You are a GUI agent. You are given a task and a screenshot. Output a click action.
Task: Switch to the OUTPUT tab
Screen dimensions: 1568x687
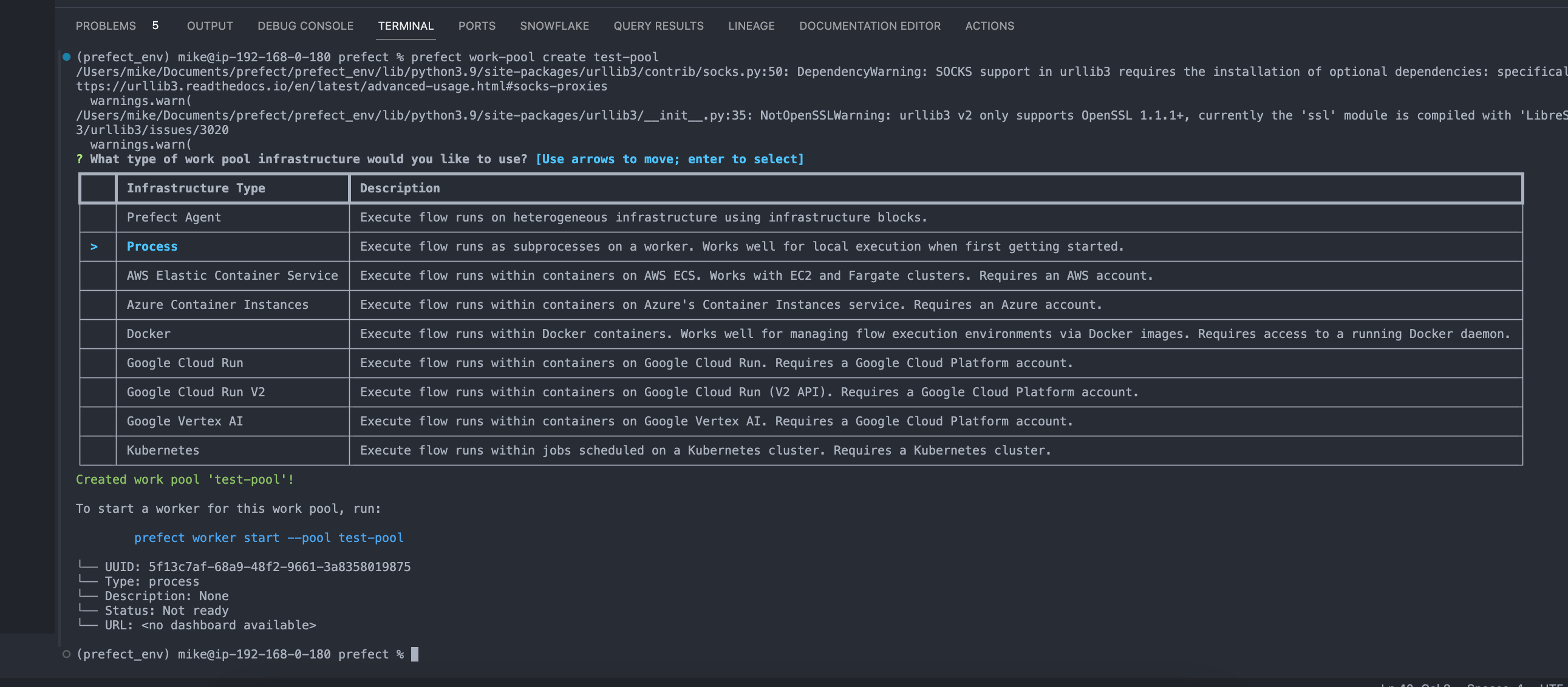(x=210, y=25)
